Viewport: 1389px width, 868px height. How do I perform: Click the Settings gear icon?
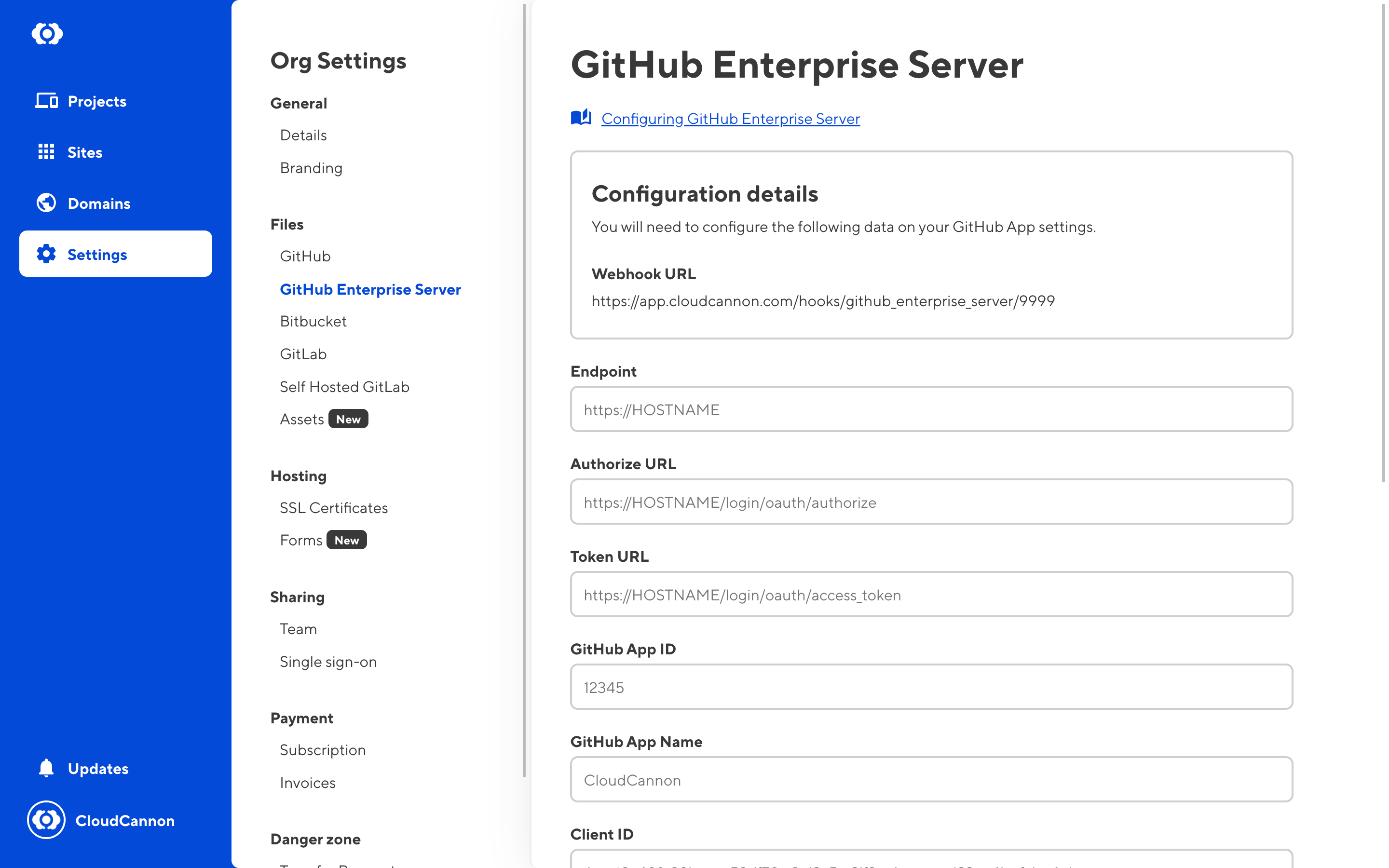tap(46, 254)
